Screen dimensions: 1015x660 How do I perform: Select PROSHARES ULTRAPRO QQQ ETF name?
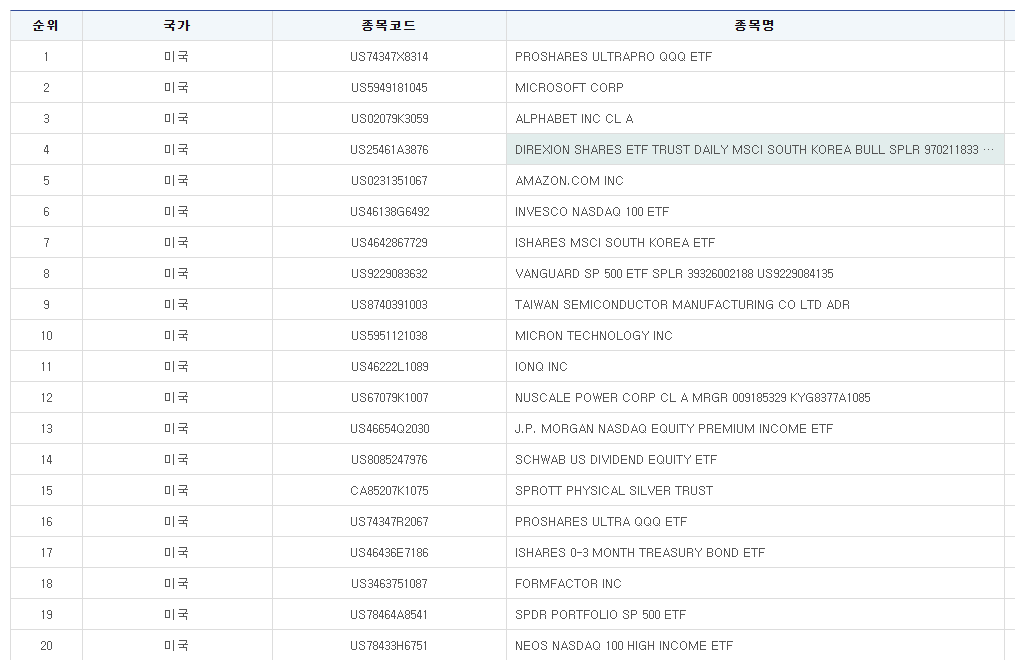613,57
